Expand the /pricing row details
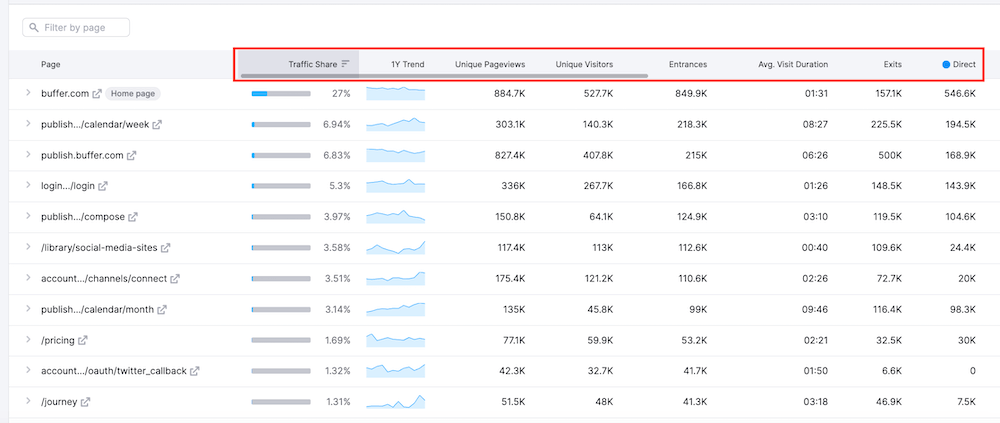The width and height of the screenshot is (1000, 423). click(28, 340)
